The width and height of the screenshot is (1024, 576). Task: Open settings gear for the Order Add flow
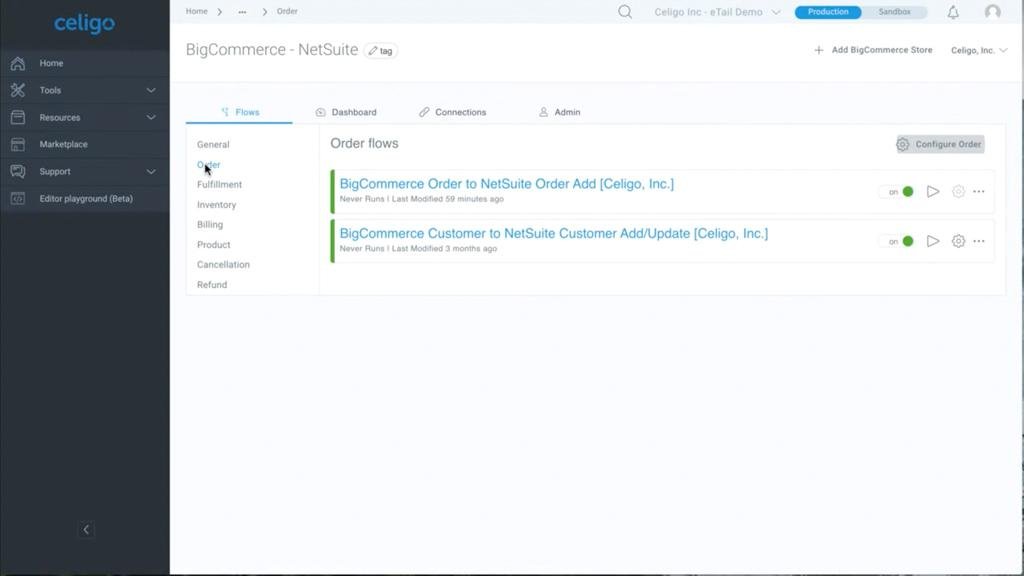coord(958,191)
